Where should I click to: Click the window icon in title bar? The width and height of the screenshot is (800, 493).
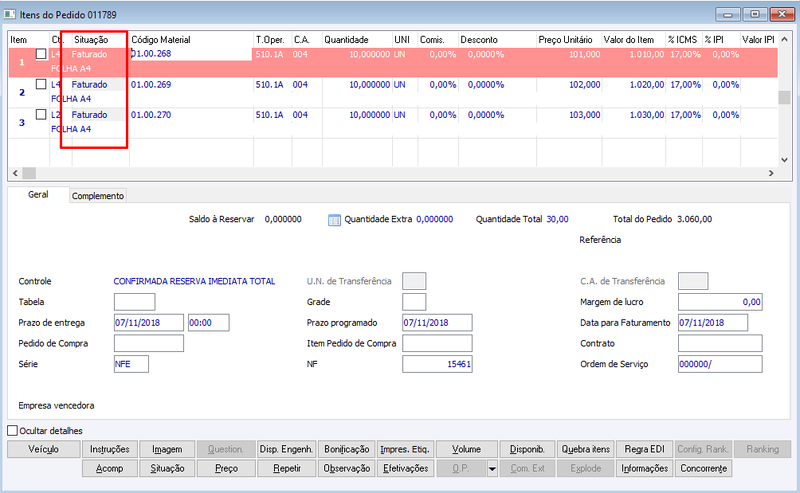point(10,14)
